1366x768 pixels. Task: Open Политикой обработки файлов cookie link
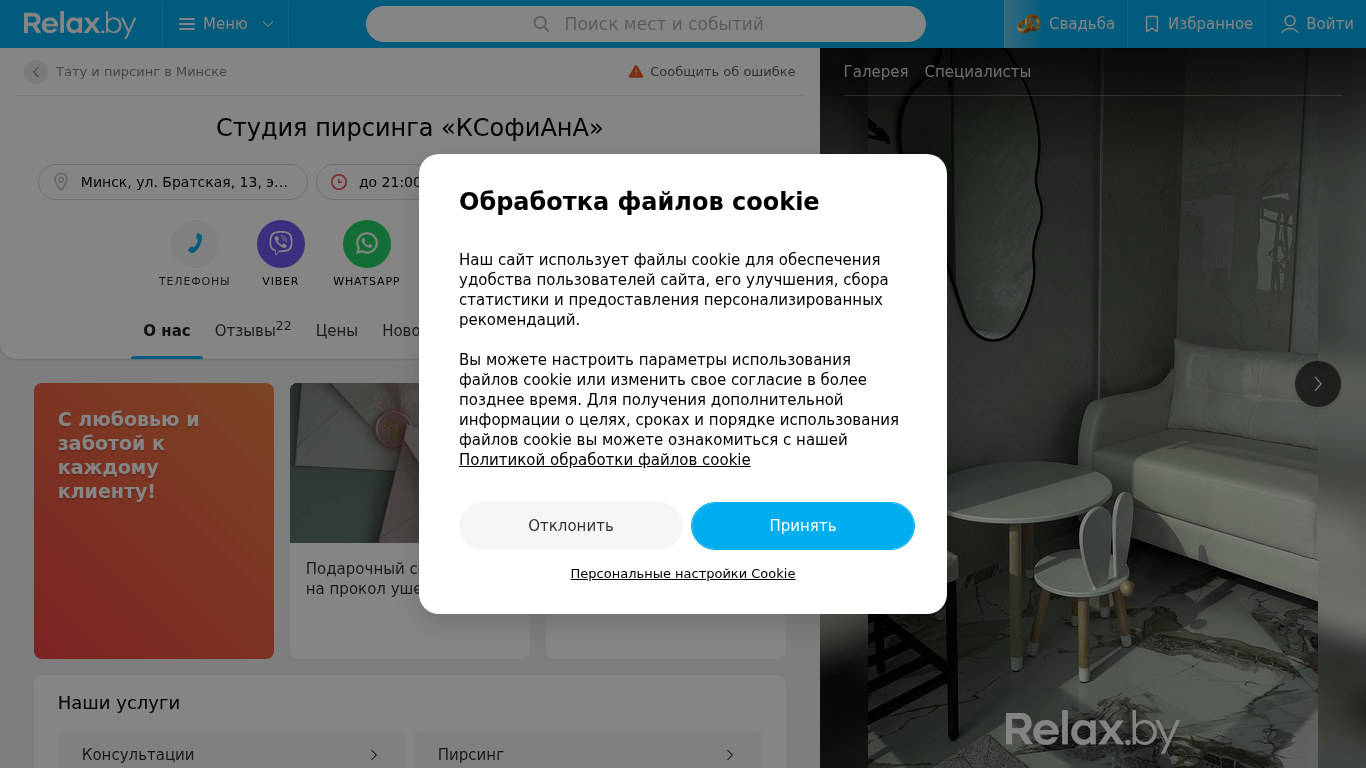click(605, 460)
